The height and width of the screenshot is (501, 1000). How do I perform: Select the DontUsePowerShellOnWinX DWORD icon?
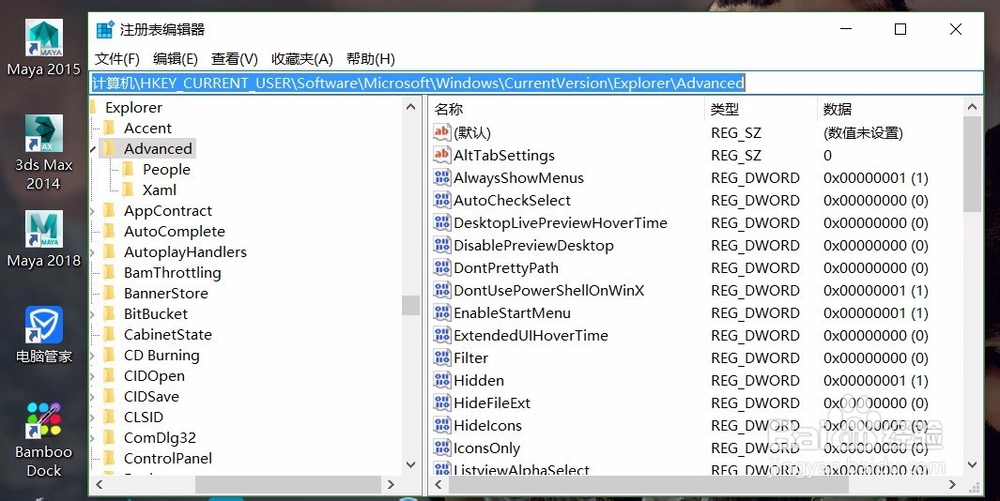pos(441,290)
